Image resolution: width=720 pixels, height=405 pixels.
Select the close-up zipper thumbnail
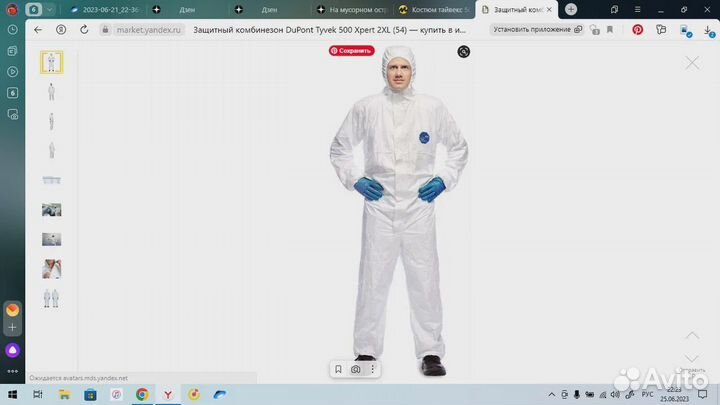[51, 269]
